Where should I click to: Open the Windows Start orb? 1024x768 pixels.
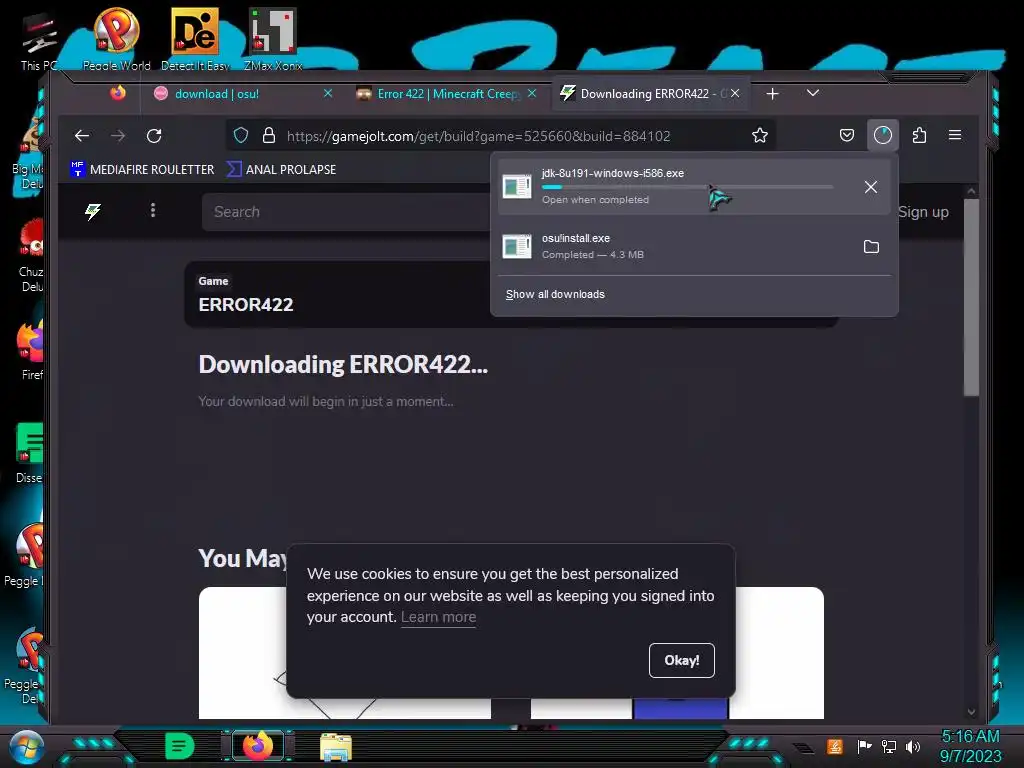(27, 747)
